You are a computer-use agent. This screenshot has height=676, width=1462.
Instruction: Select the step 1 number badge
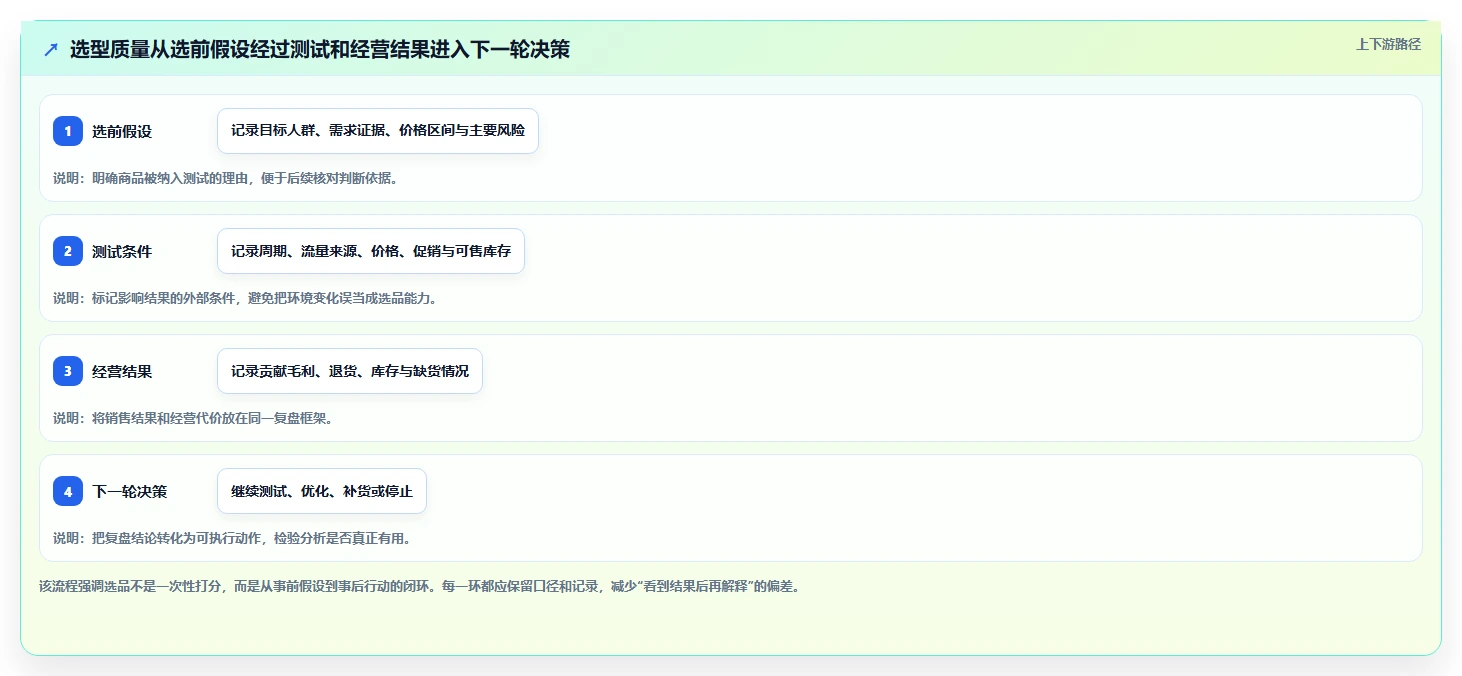point(68,131)
